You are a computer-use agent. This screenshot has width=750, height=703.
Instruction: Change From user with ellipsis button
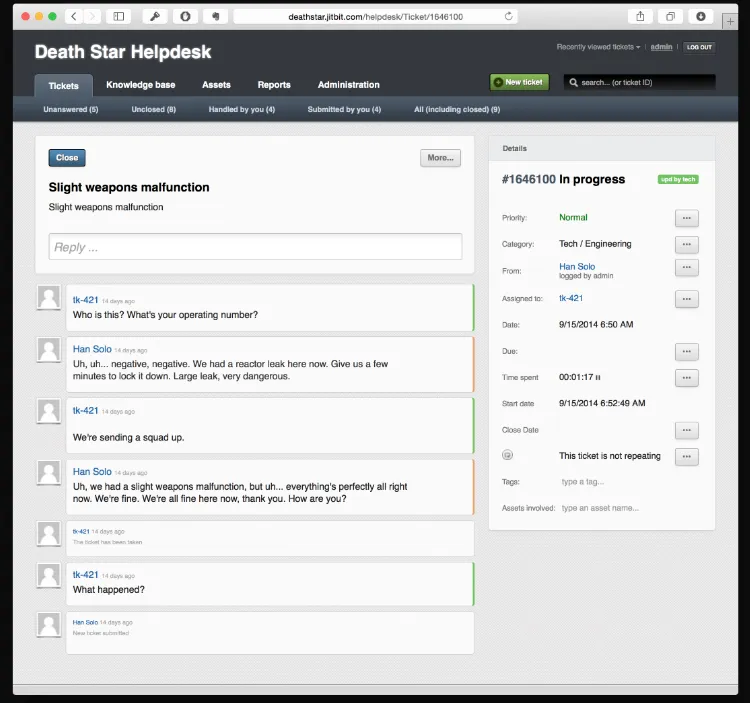687,267
